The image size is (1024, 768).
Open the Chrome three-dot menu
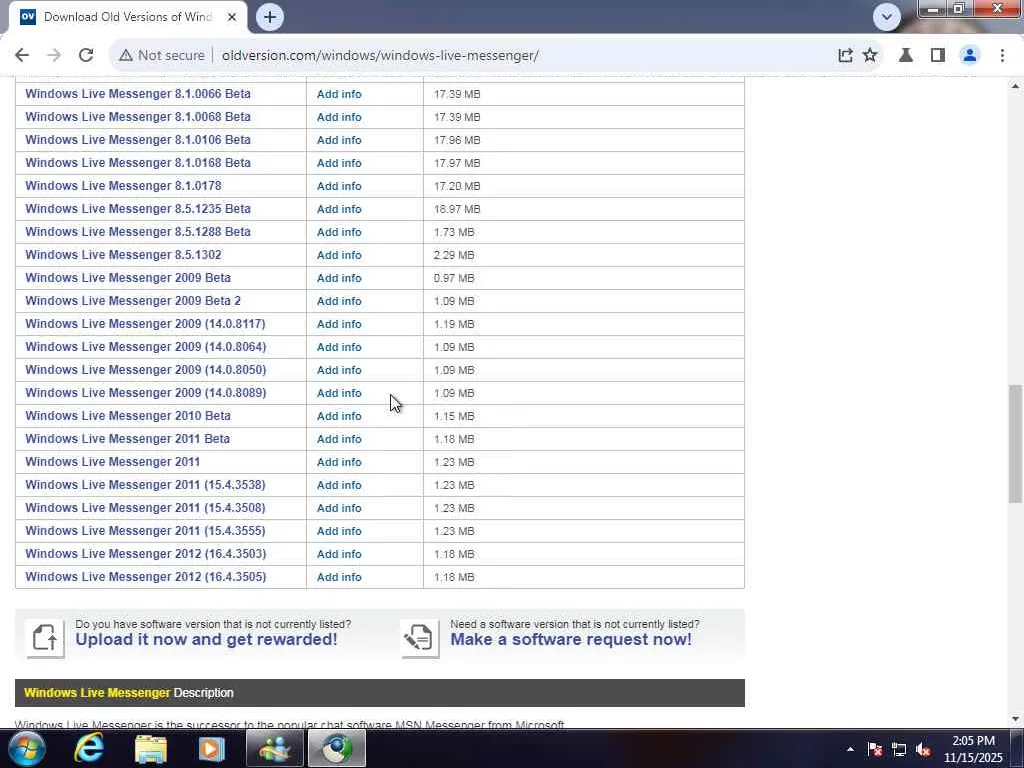[x=1002, y=56]
